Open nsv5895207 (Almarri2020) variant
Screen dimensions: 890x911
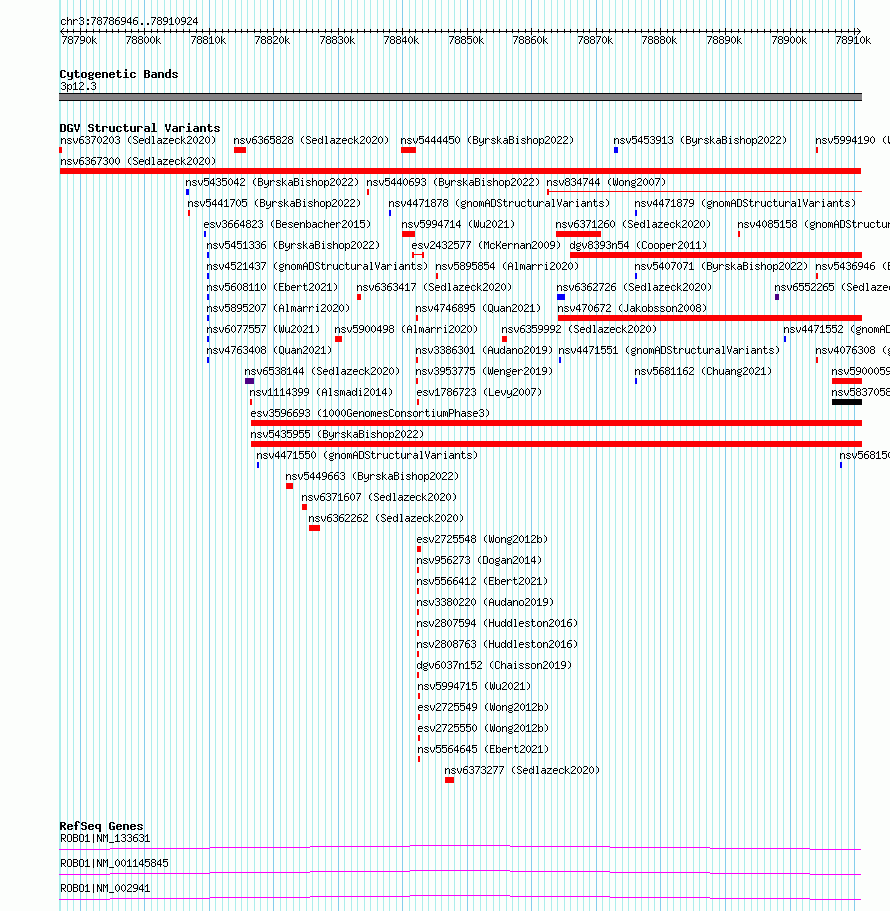click(x=278, y=308)
